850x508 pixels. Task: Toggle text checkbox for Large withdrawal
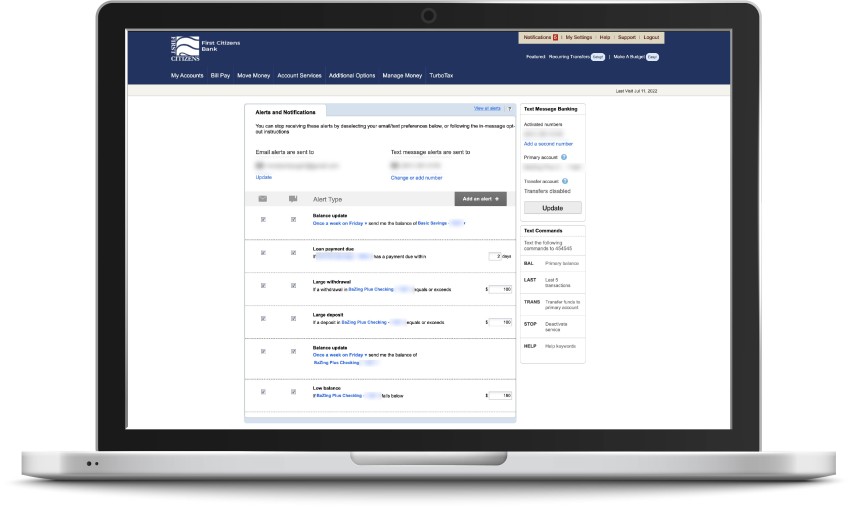click(x=293, y=286)
